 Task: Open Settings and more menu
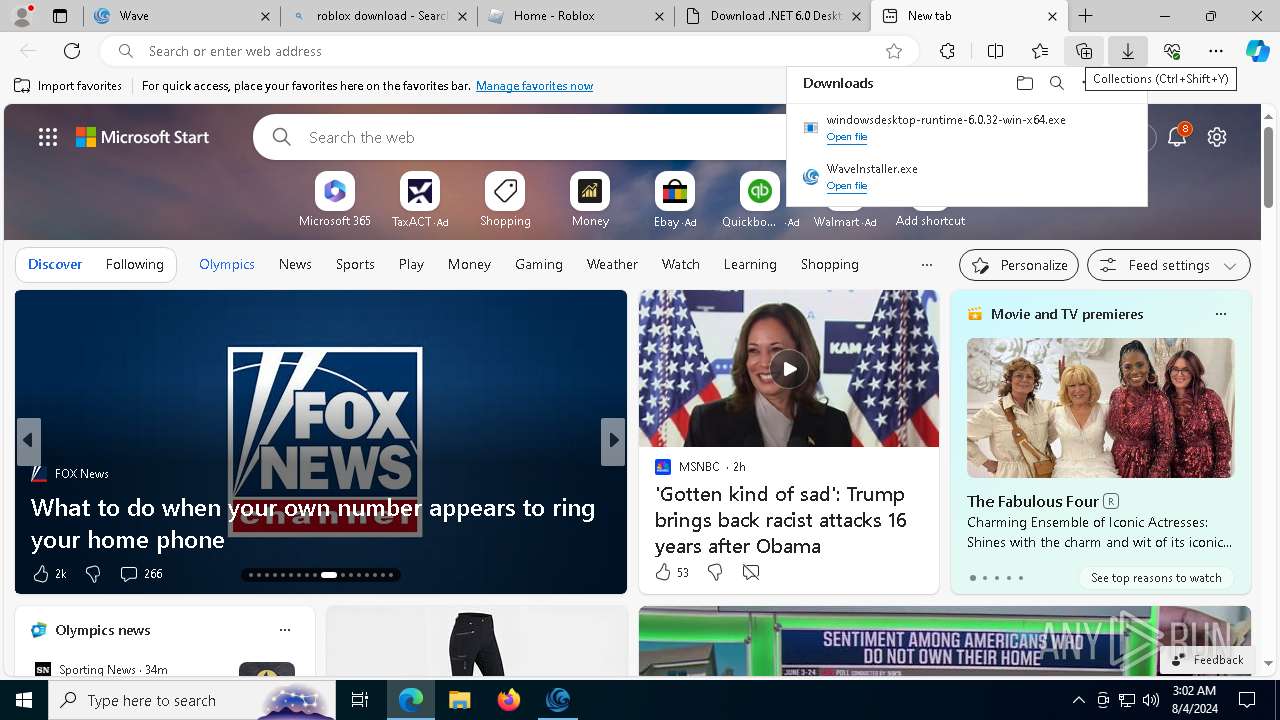(x=1215, y=51)
